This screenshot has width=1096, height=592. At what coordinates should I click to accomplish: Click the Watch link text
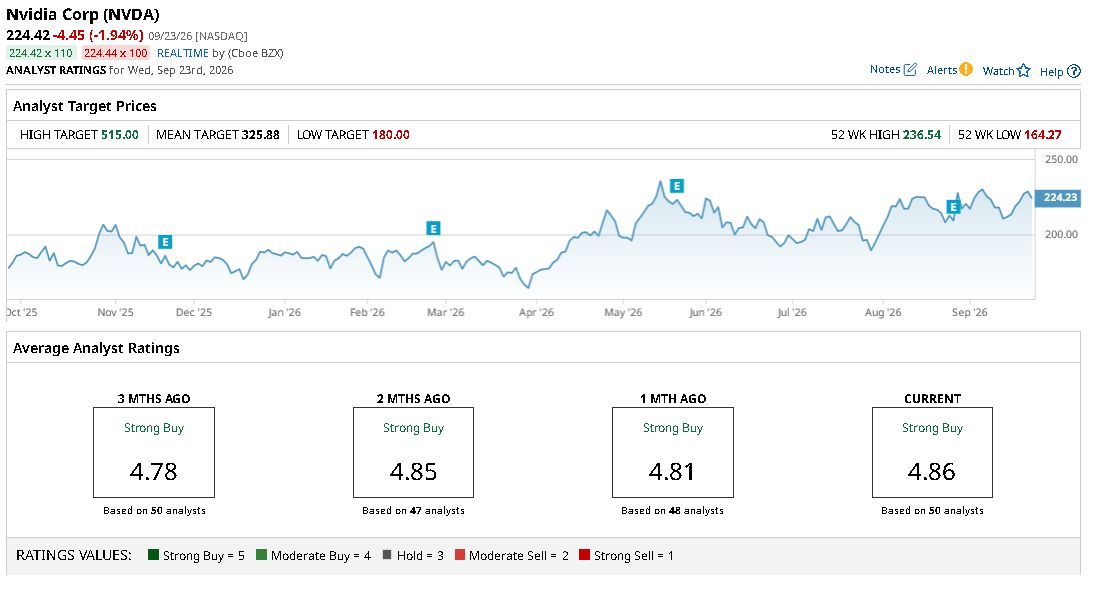point(998,71)
